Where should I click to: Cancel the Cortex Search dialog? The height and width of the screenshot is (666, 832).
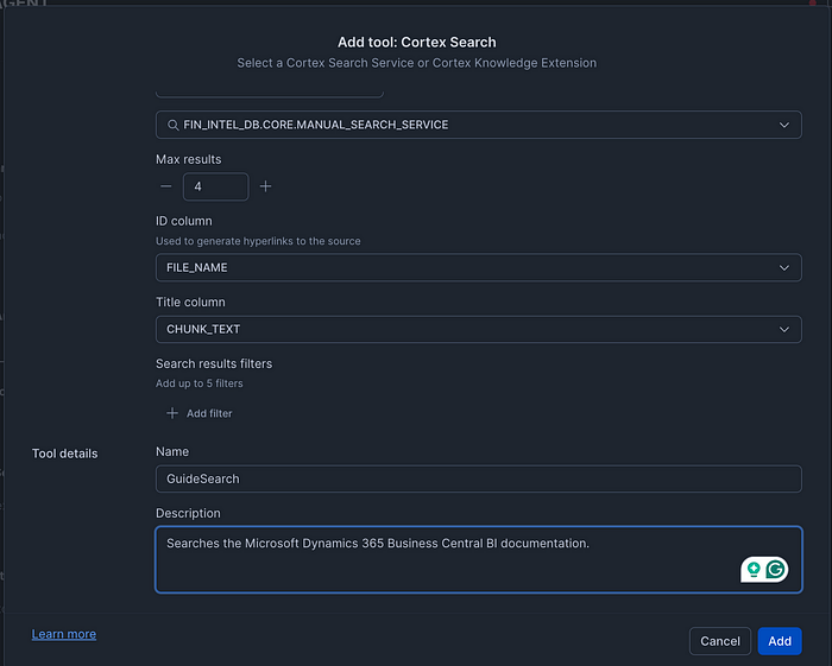[720, 641]
